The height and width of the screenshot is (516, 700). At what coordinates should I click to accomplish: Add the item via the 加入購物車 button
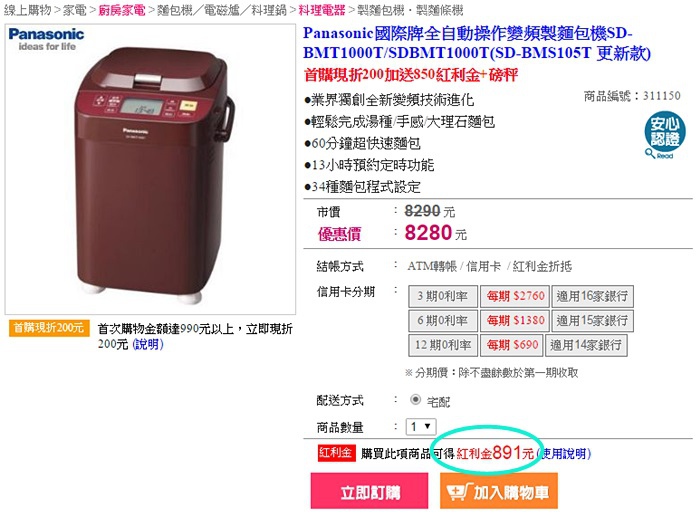tap(499, 491)
